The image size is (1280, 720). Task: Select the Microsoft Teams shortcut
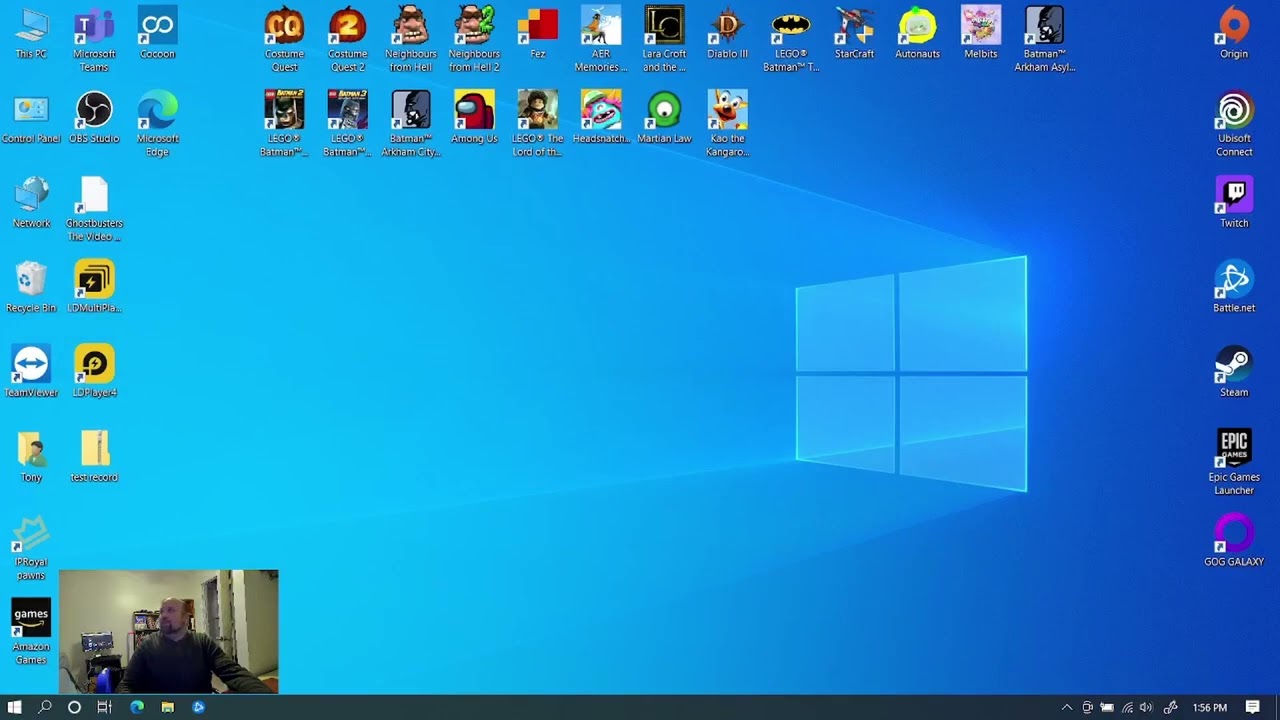point(94,40)
